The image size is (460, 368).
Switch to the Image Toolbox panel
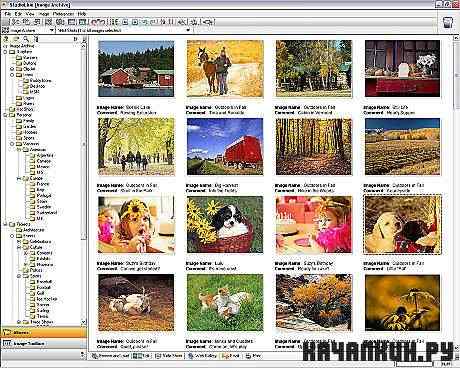(44, 343)
